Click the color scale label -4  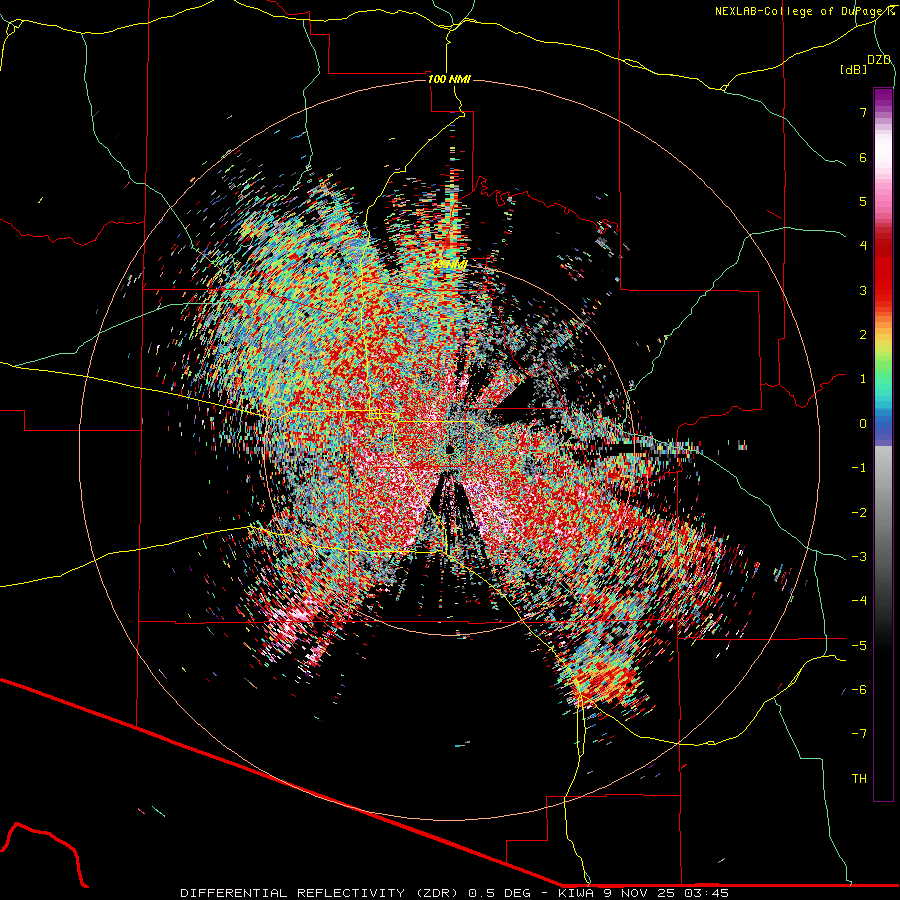859,601
